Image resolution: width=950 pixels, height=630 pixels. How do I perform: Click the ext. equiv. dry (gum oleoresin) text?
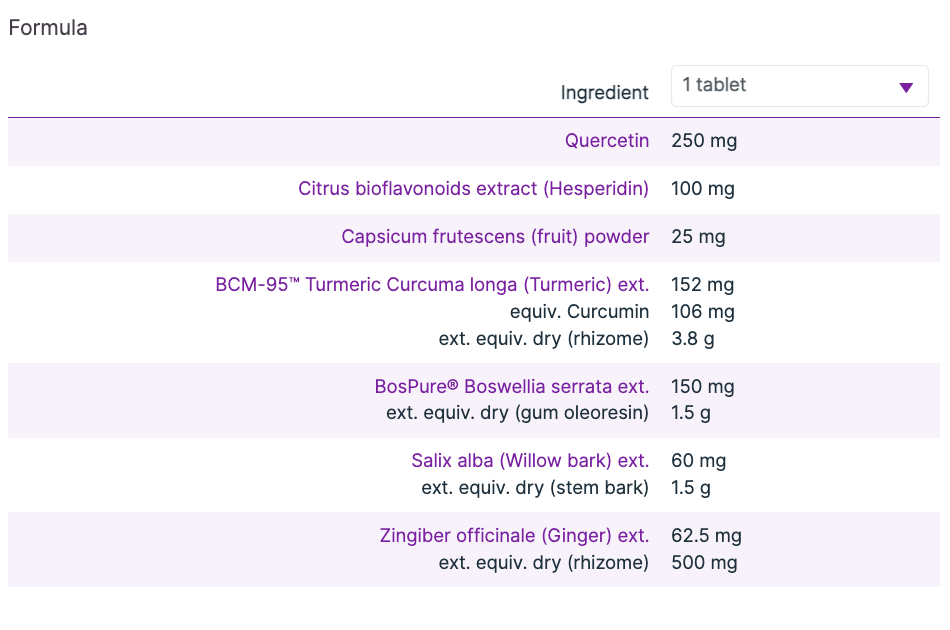coord(517,413)
